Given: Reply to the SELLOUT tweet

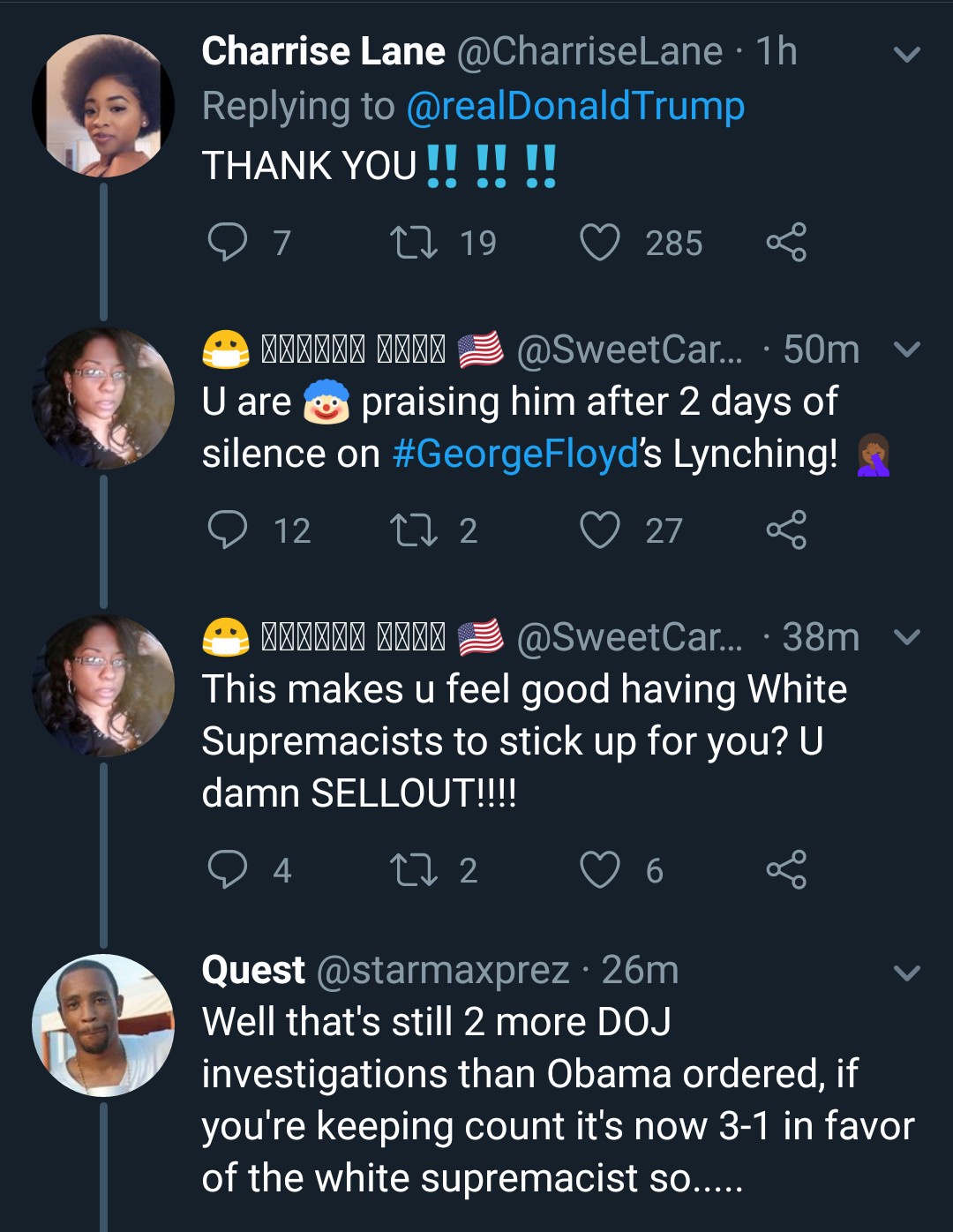Looking at the screenshot, I should (x=228, y=870).
